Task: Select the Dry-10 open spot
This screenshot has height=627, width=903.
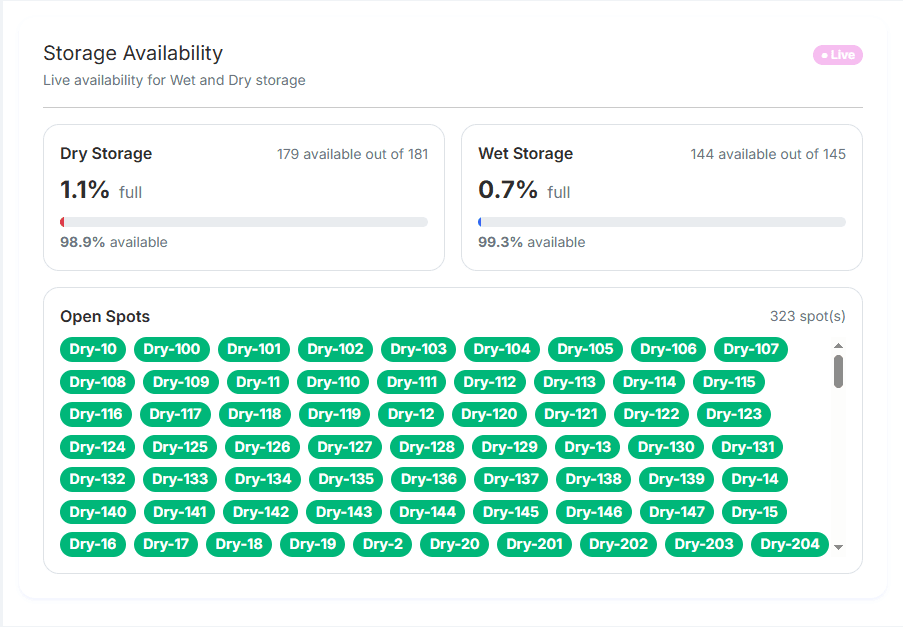Action: click(x=95, y=349)
